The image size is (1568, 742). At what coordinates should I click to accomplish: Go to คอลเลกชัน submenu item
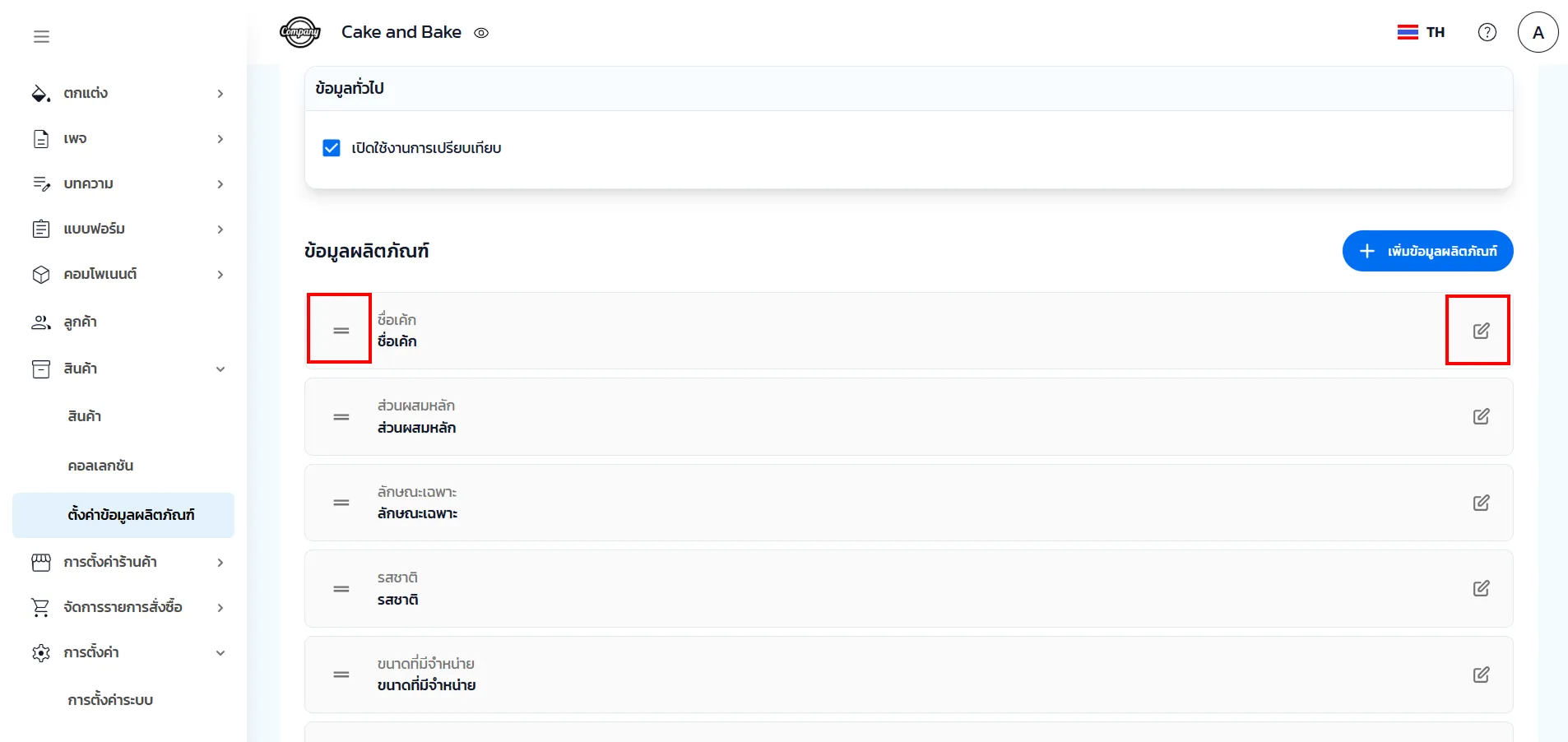click(100, 466)
